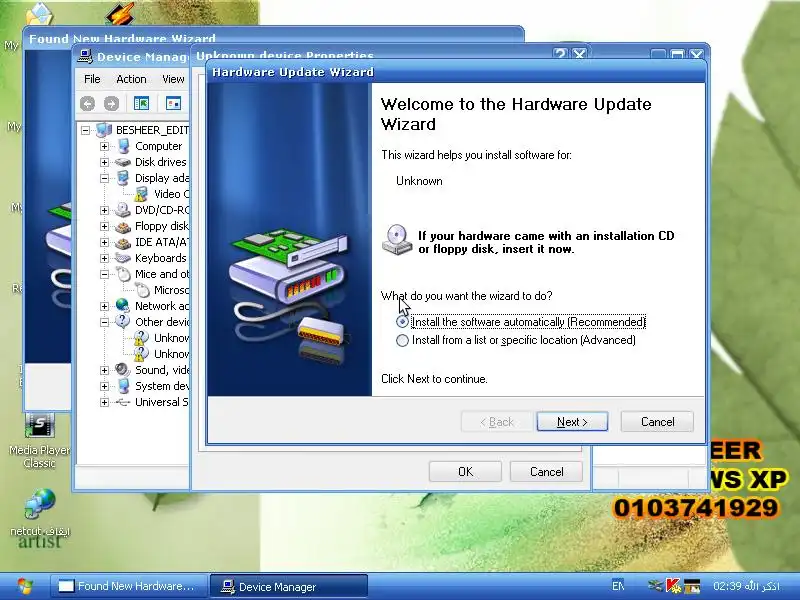Select the DVD/CD-ROM drives disc icon
The height and width of the screenshot is (600, 800).
[123, 210]
